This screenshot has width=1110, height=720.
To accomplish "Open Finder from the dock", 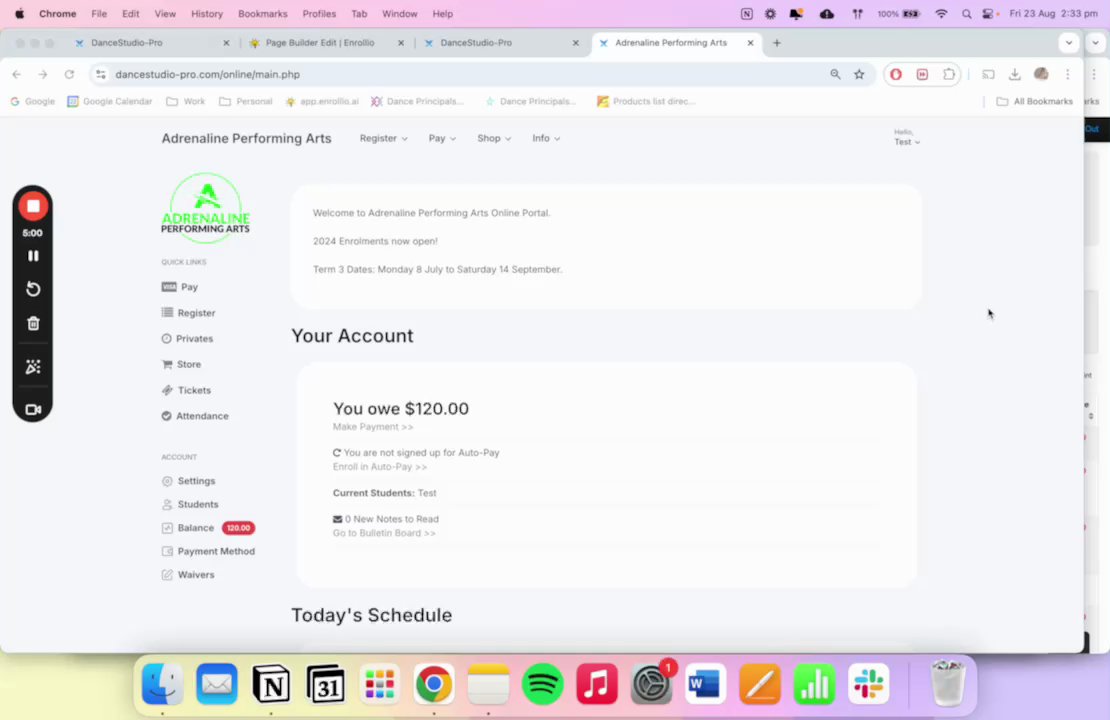I will pyautogui.click(x=163, y=684).
